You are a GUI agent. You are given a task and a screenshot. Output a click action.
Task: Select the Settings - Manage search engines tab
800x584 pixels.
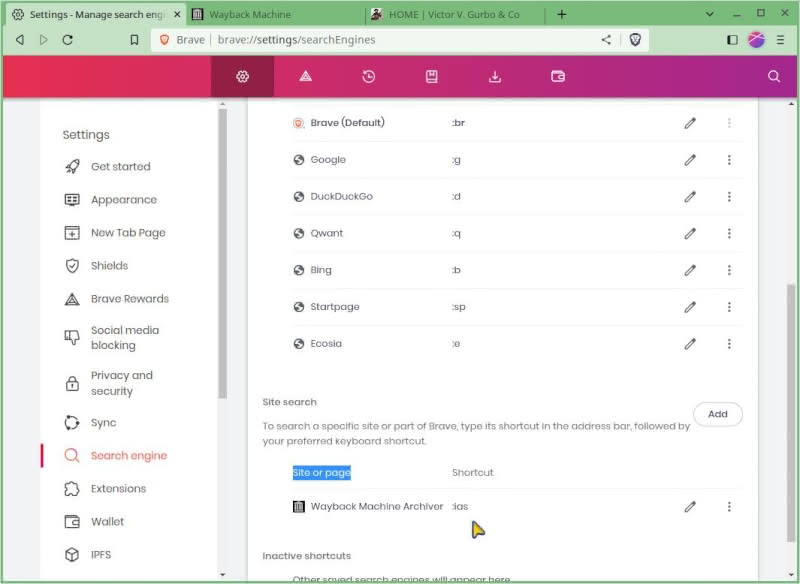click(96, 14)
